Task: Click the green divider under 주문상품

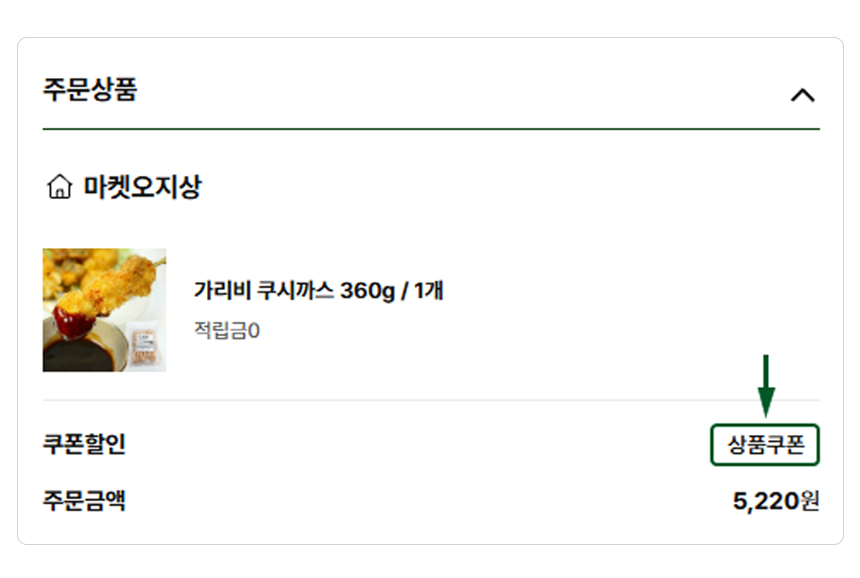Action: 430,129
